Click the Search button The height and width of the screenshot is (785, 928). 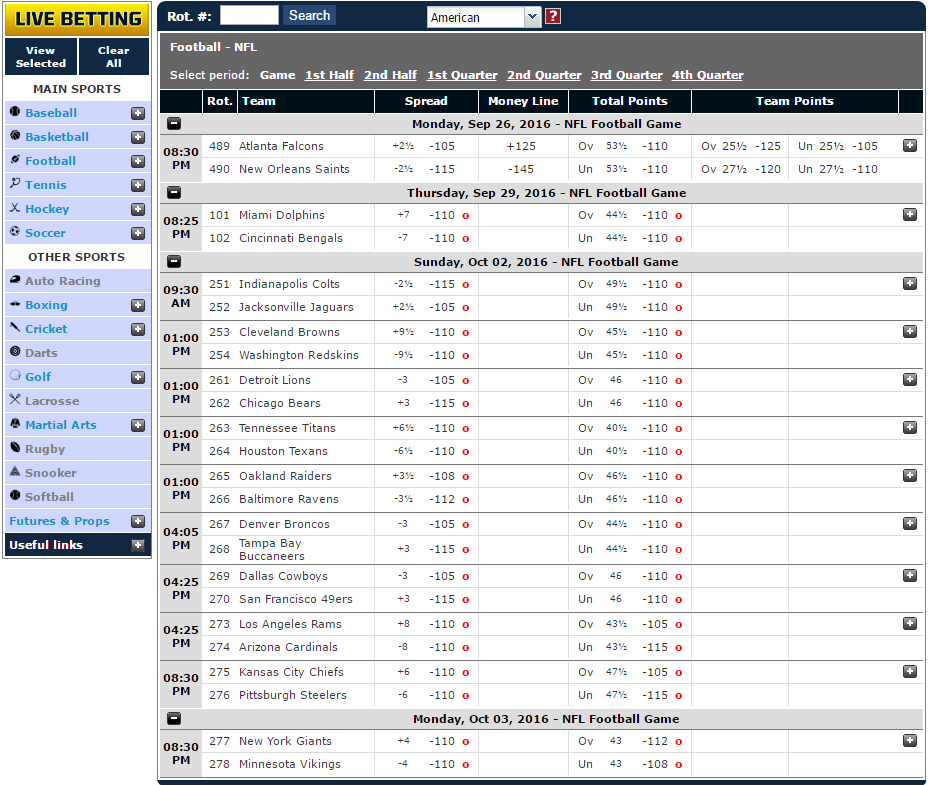310,15
